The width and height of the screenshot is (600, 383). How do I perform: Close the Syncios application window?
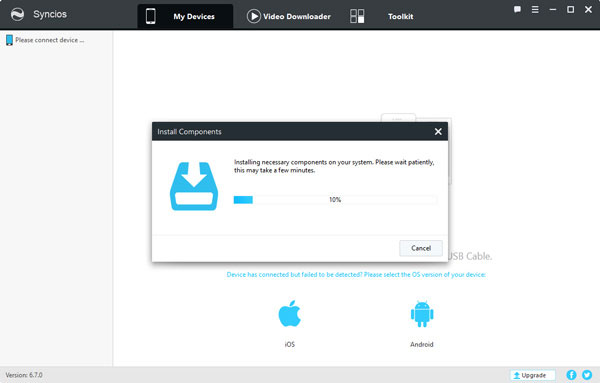point(588,9)
